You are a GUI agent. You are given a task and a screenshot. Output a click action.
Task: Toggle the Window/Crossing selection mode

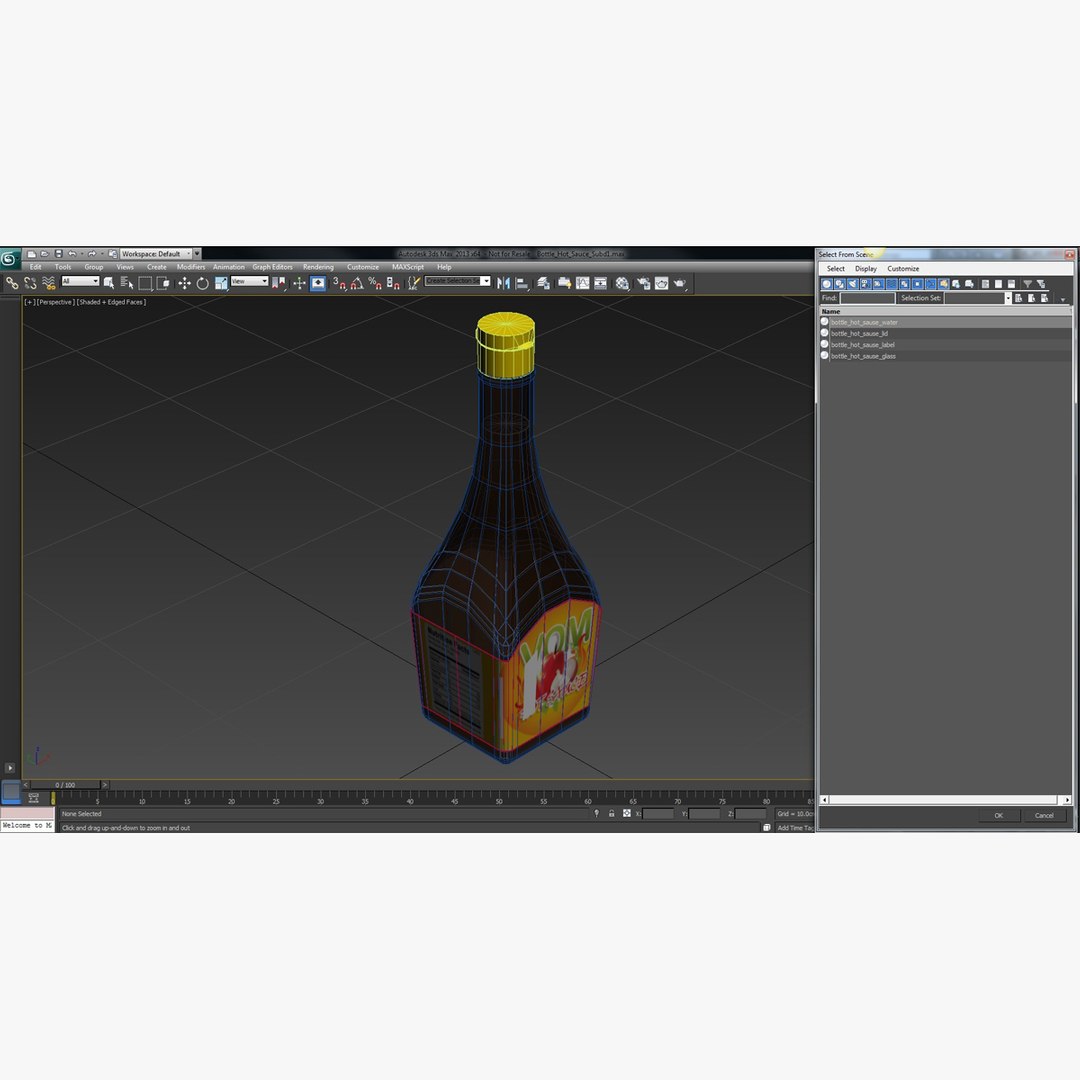163,283
